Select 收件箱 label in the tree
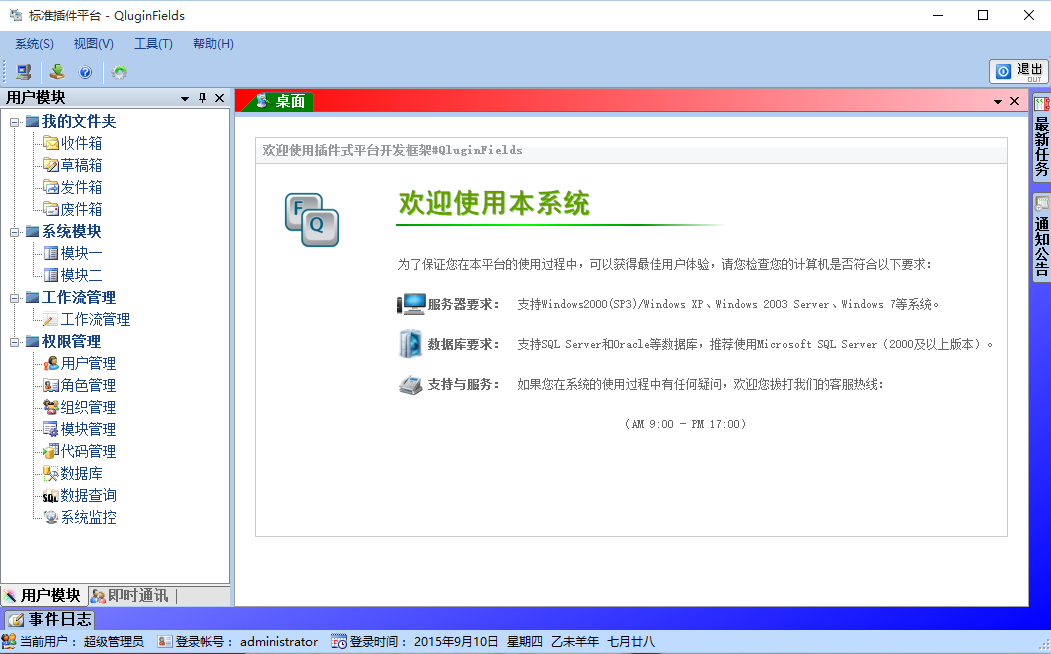The width and height of the screenshot is (1051, 654). point(82,143)
